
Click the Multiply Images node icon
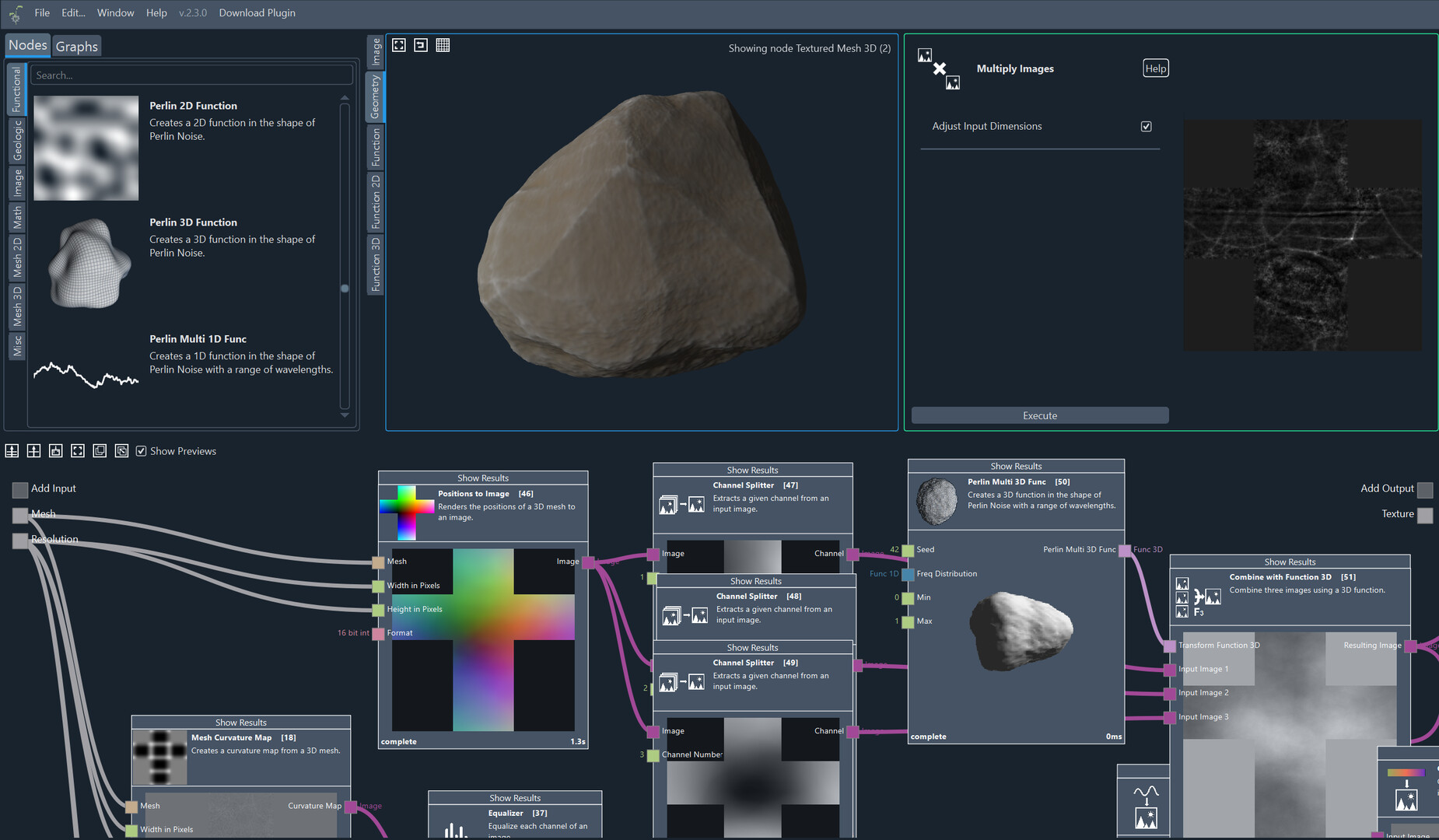point(939,68)
